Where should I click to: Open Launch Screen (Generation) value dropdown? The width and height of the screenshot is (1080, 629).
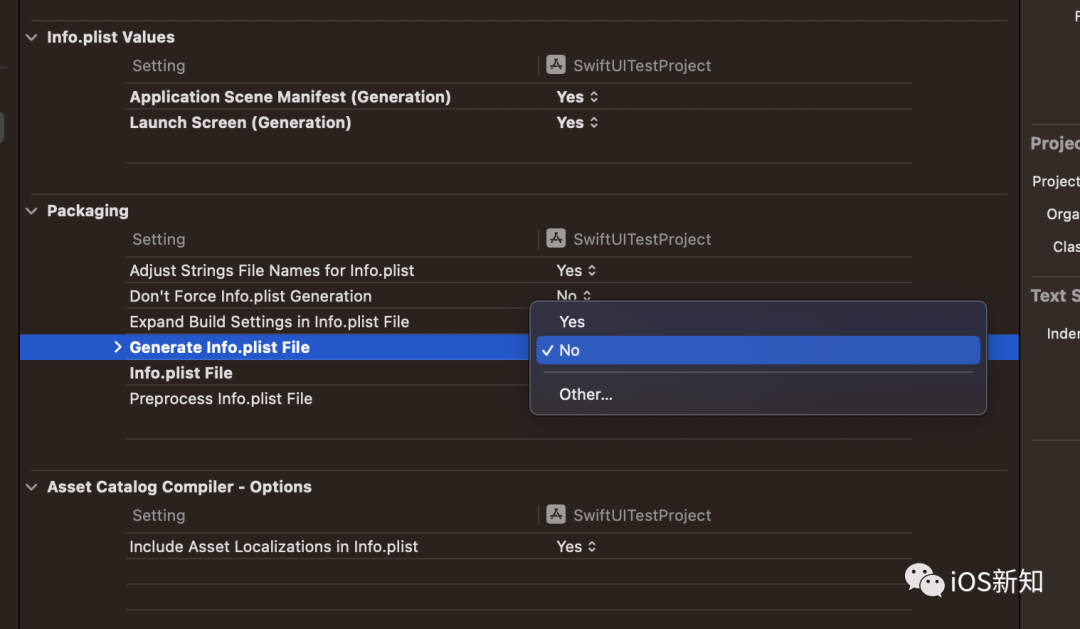coord(577,123)
